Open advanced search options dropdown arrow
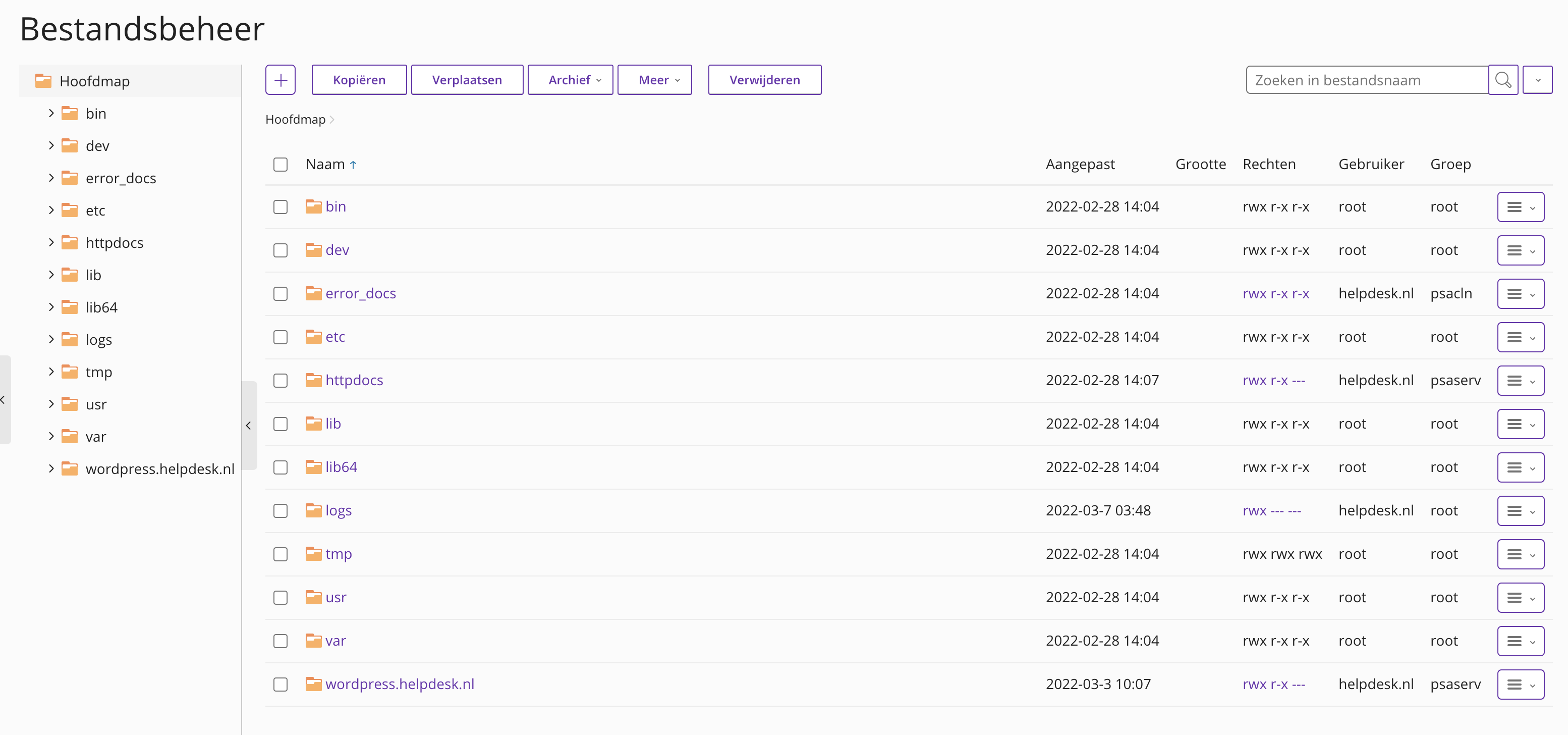The width and height of the screenshot is (1568, 735). pos(1537,80)
